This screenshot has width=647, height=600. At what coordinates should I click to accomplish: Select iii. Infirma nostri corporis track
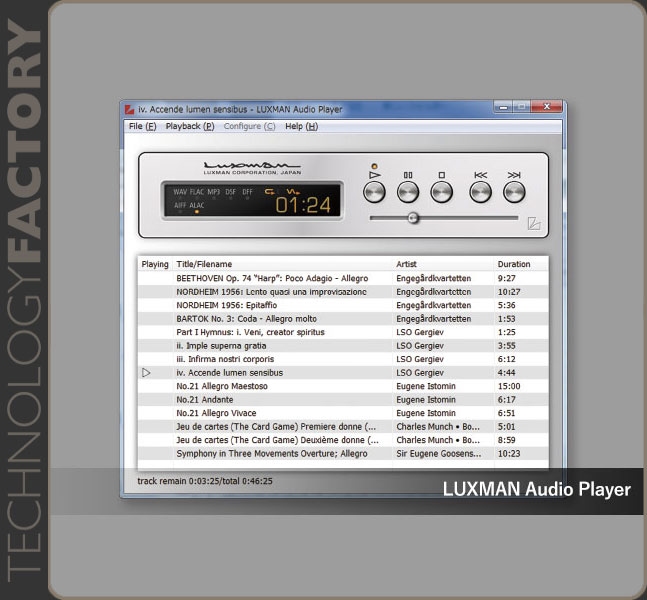tap(343, 359)
